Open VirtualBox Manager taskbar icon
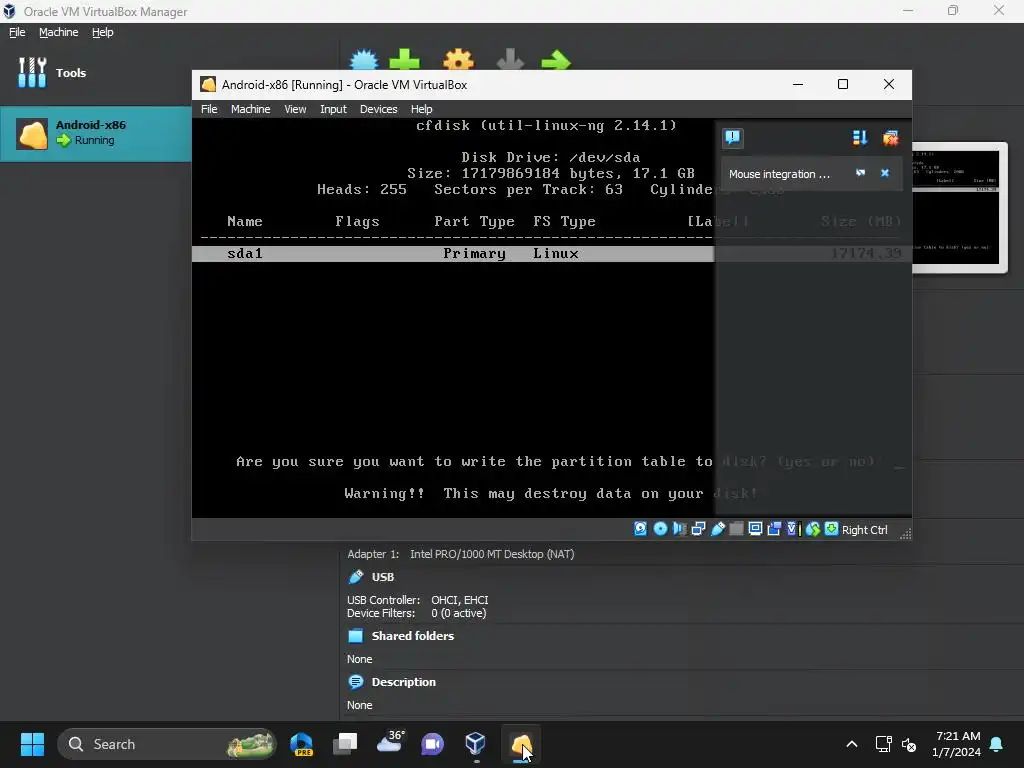The height and width of the screenshot is (768, 1024). 475,744
